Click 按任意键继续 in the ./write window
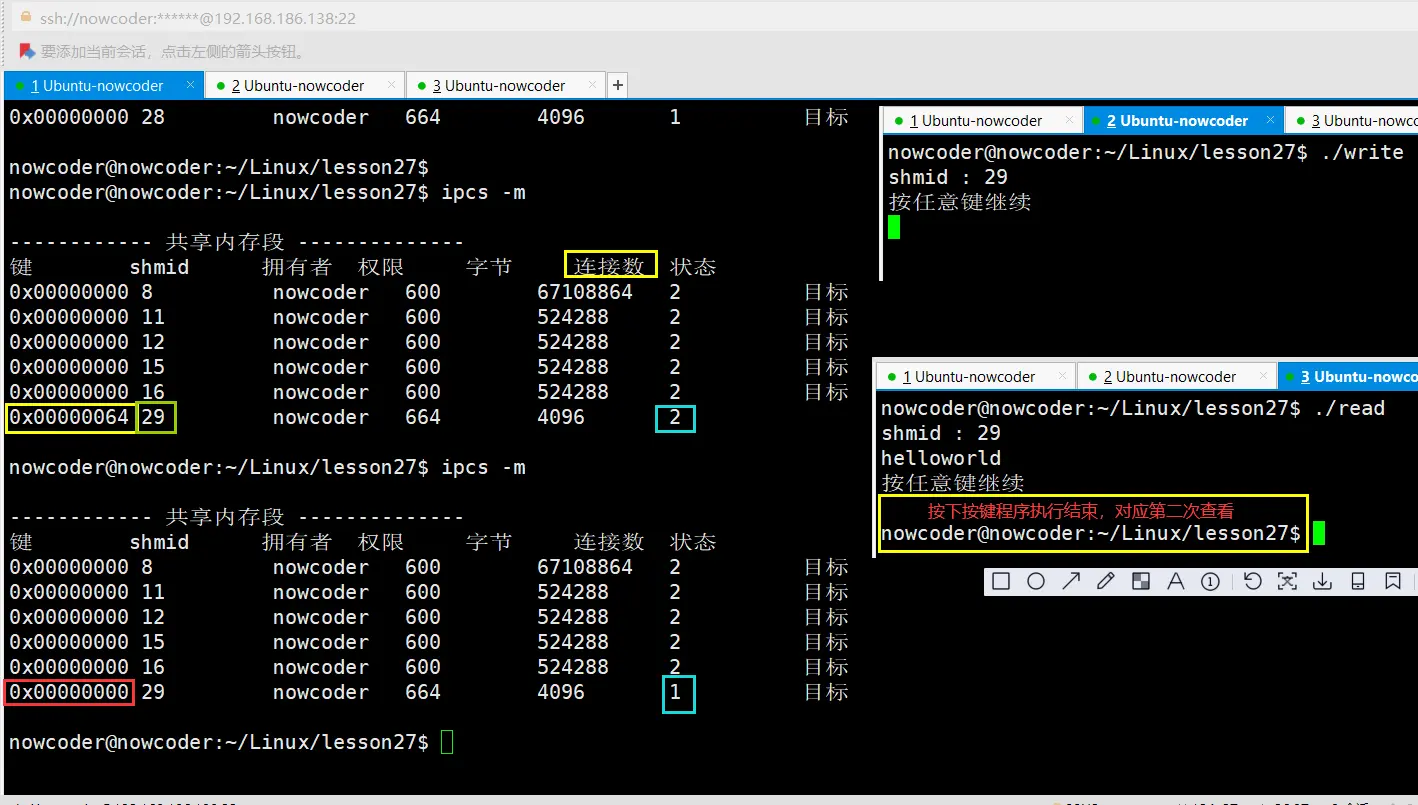The height and width of the screenshot is (805, 1418). (x=960, y=202)
